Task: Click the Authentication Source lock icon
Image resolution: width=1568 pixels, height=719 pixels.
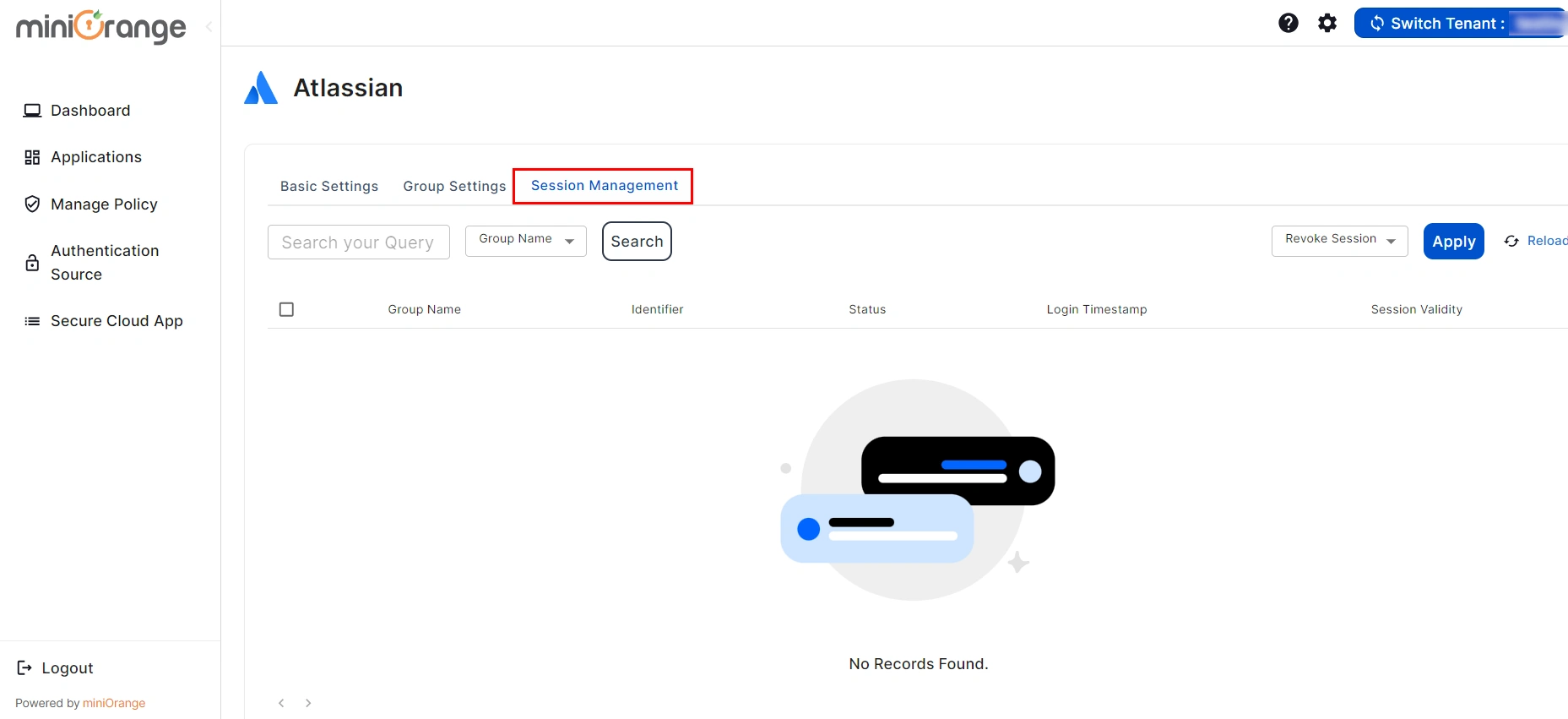Action: click(32, 263)
